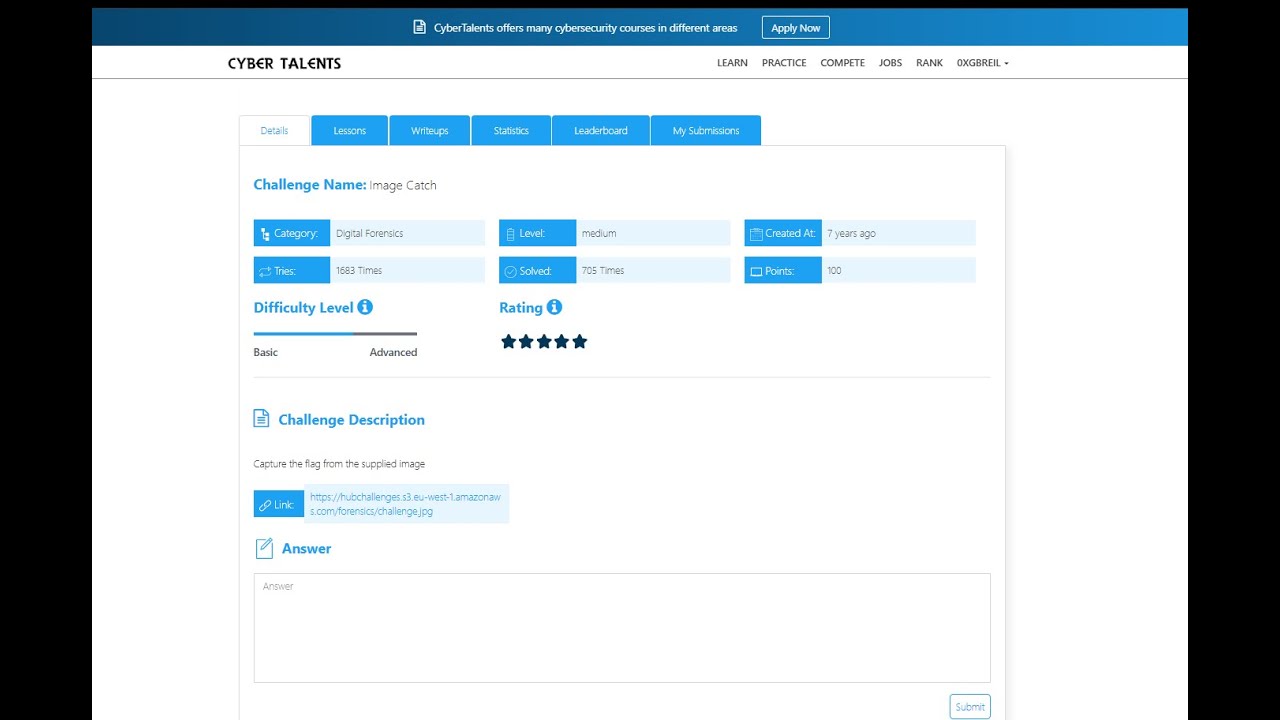Open JOBS in navigation

pos(890,63)
